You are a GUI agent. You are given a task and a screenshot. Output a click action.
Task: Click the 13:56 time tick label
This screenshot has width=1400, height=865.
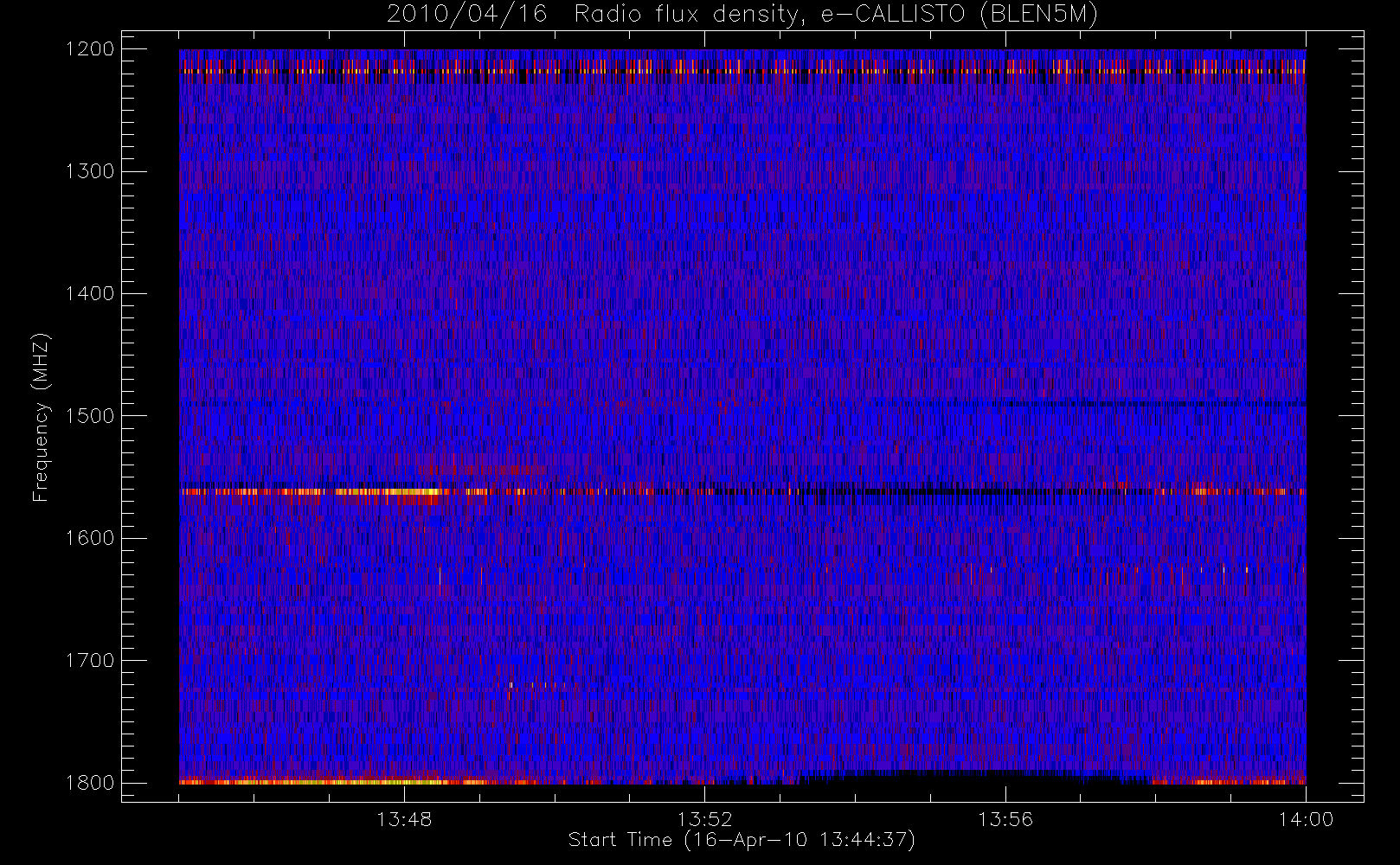(1005, 819)
